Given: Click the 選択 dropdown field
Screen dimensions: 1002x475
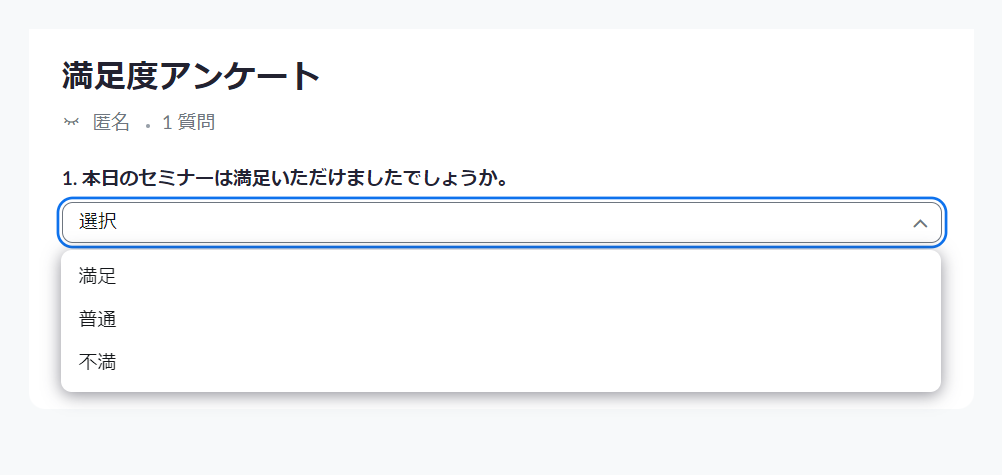Looking at the screenshot, I should [x=502, y=223].
